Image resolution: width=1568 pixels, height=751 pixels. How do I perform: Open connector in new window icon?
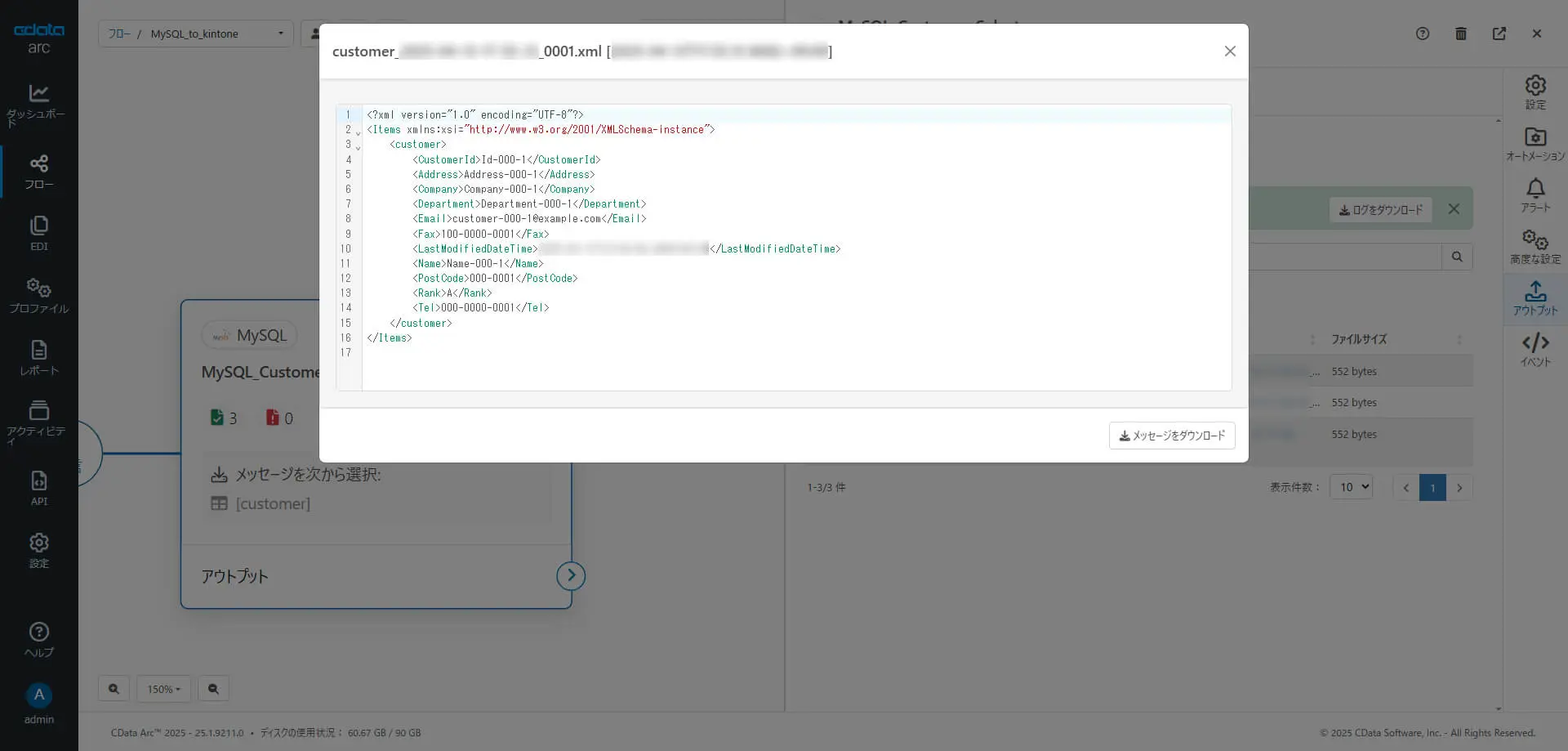(1499, 34)
